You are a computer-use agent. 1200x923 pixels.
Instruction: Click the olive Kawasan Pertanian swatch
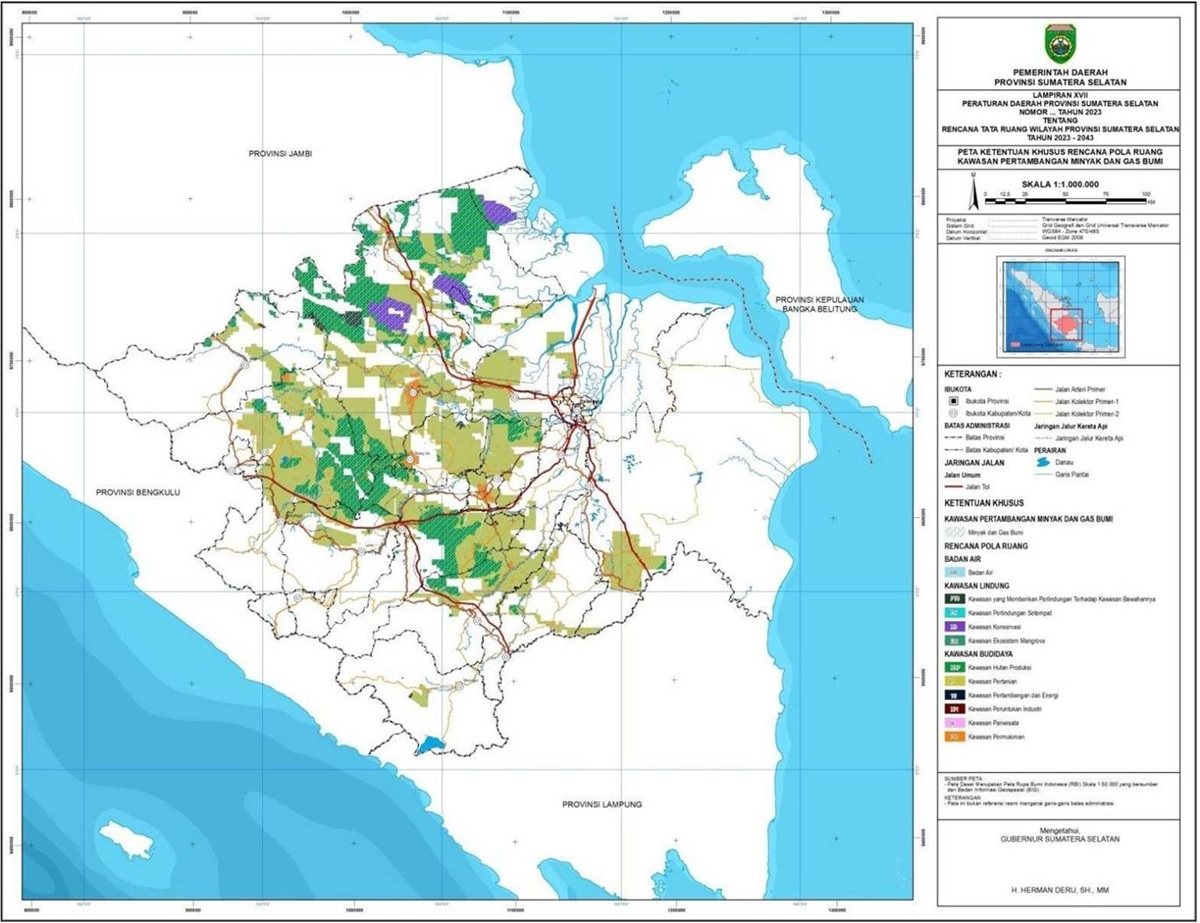click(956, 679)
